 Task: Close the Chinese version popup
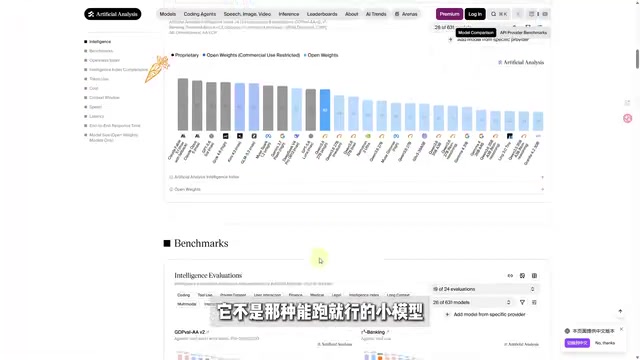tap(621, 329)
